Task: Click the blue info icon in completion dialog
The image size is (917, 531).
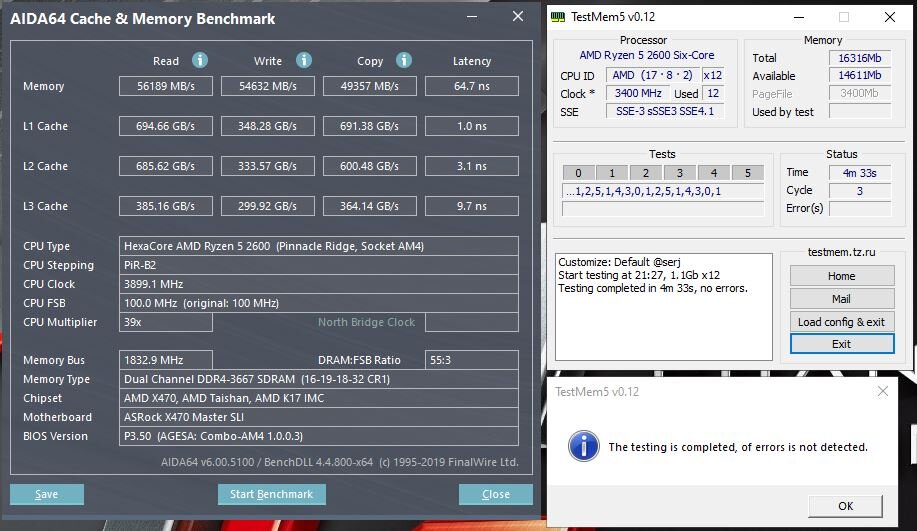Action: tap(583, 446)
